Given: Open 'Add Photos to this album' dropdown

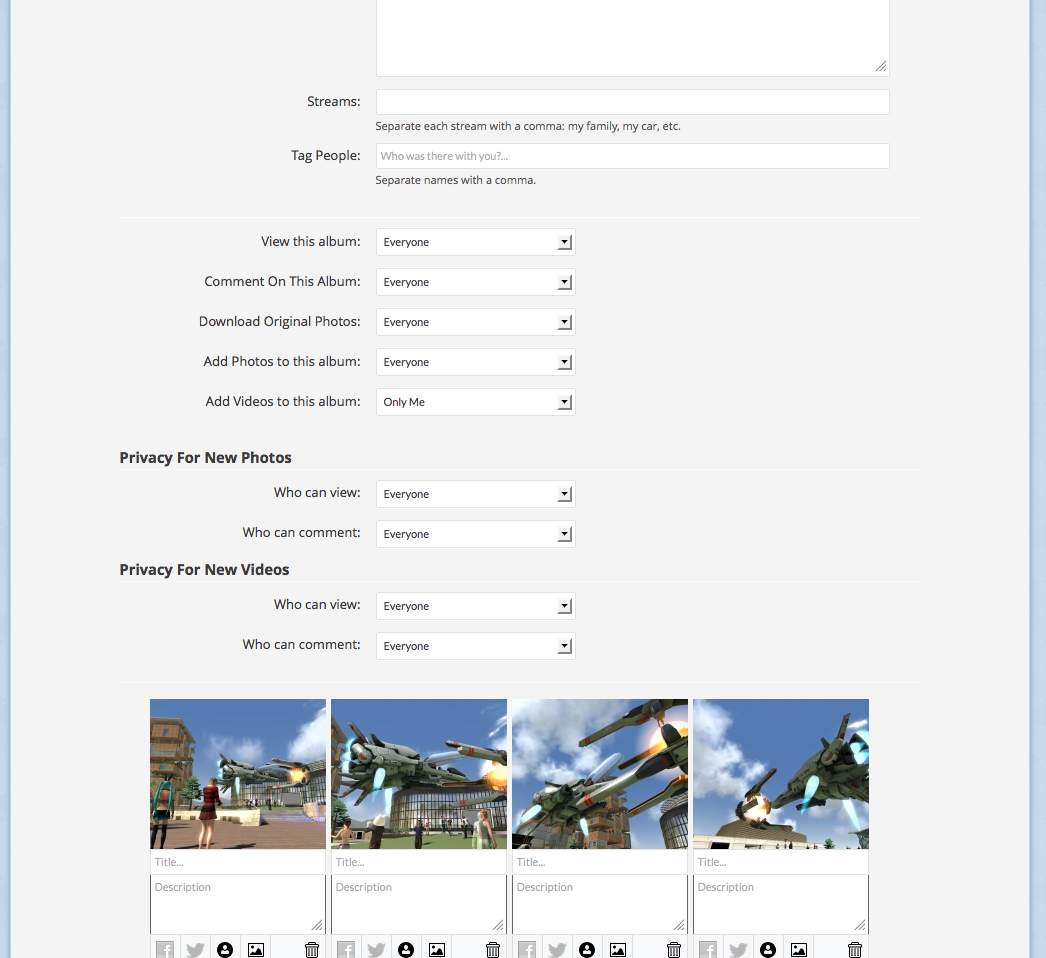Looking at the screenshot, I should [476, 362].
